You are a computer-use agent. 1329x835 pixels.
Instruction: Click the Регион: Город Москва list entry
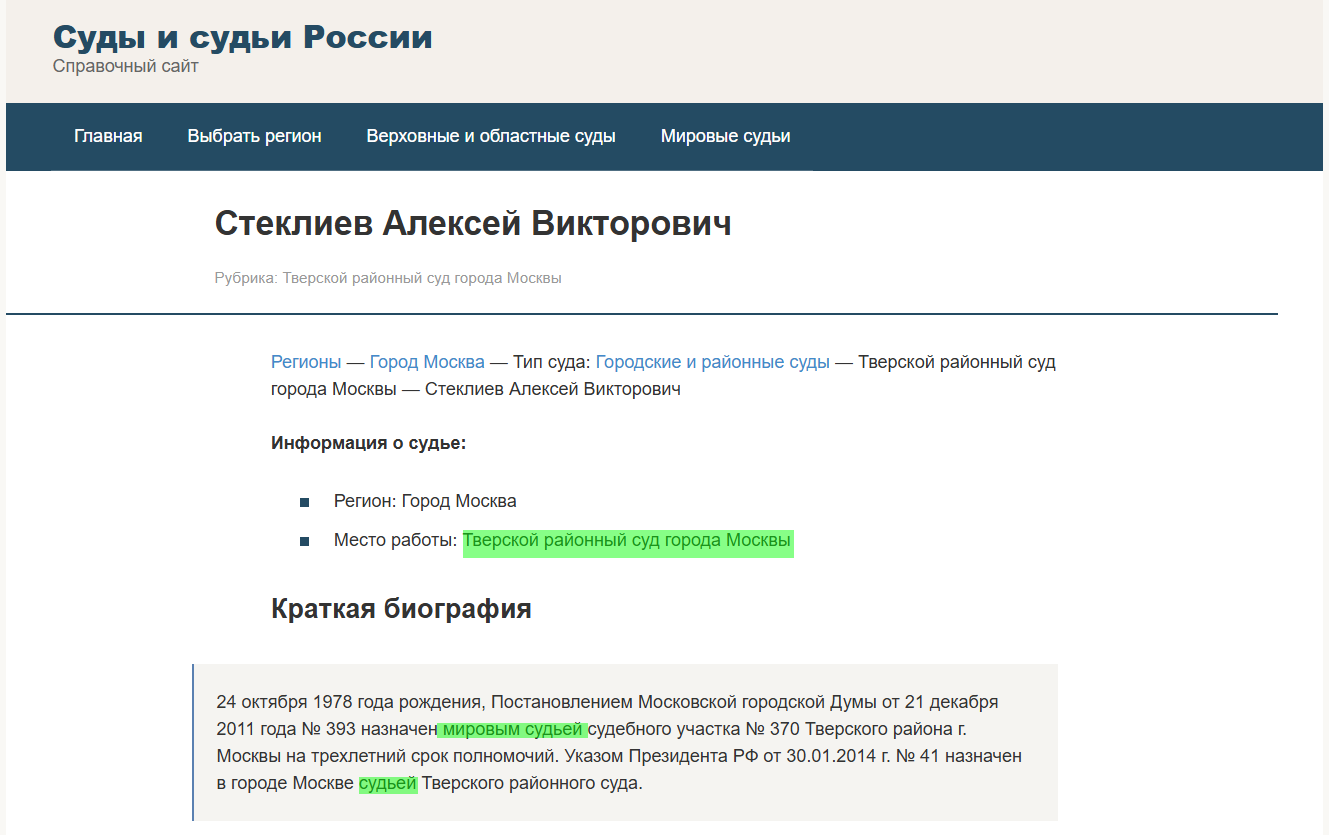423,500
